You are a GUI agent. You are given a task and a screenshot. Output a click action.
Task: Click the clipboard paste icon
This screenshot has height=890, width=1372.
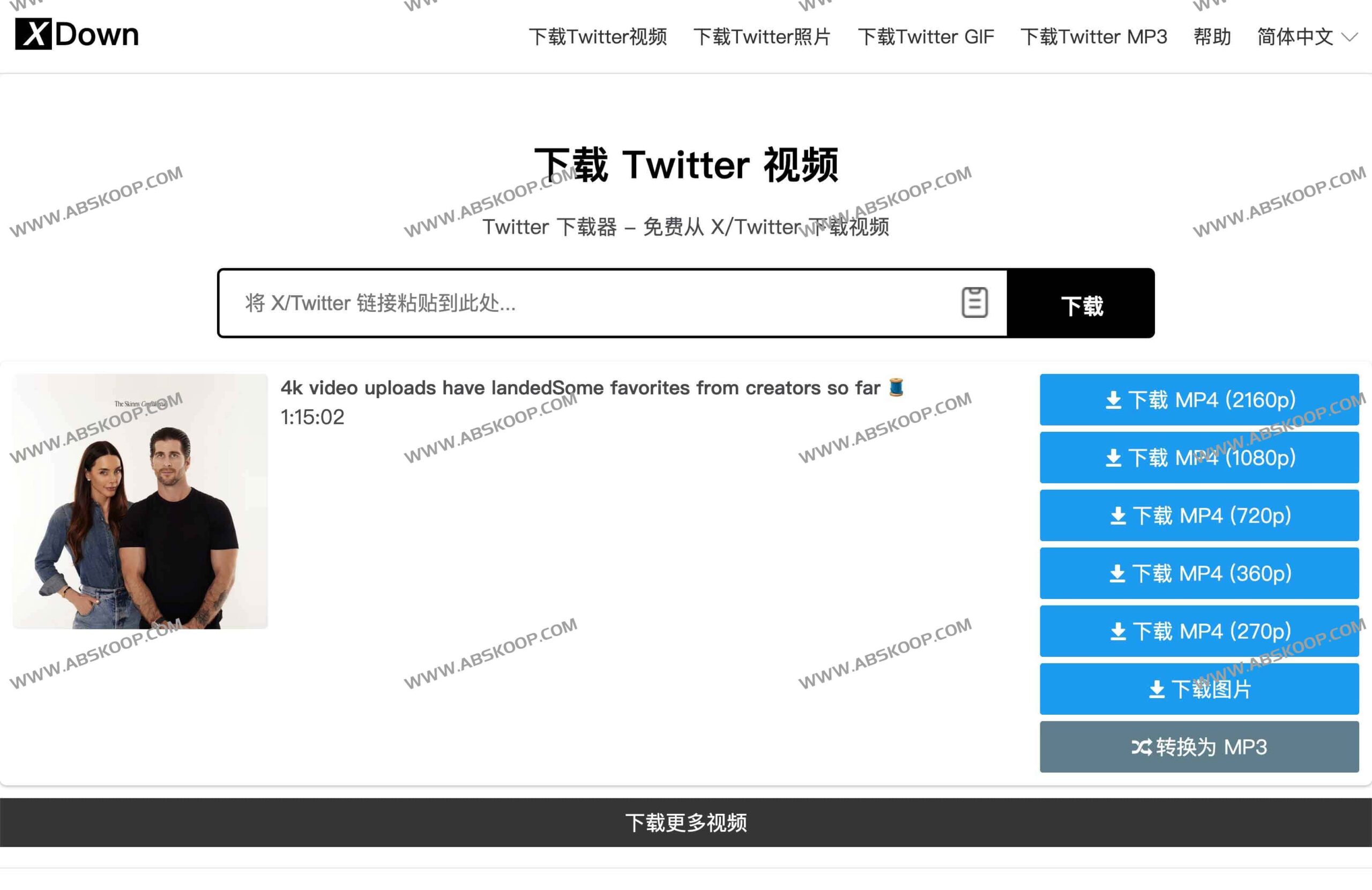[974, 303]
